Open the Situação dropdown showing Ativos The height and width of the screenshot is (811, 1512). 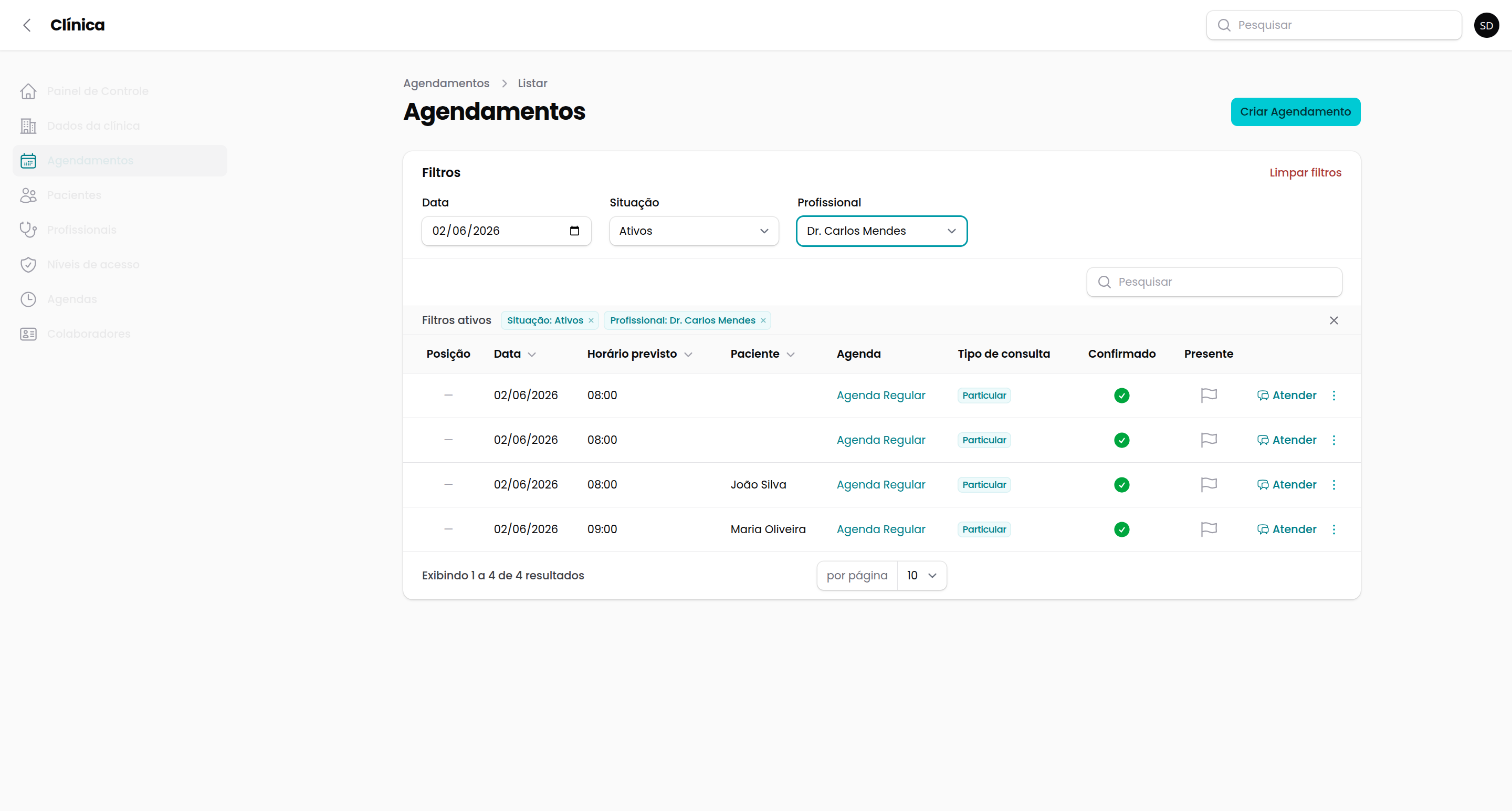(694, 231)
